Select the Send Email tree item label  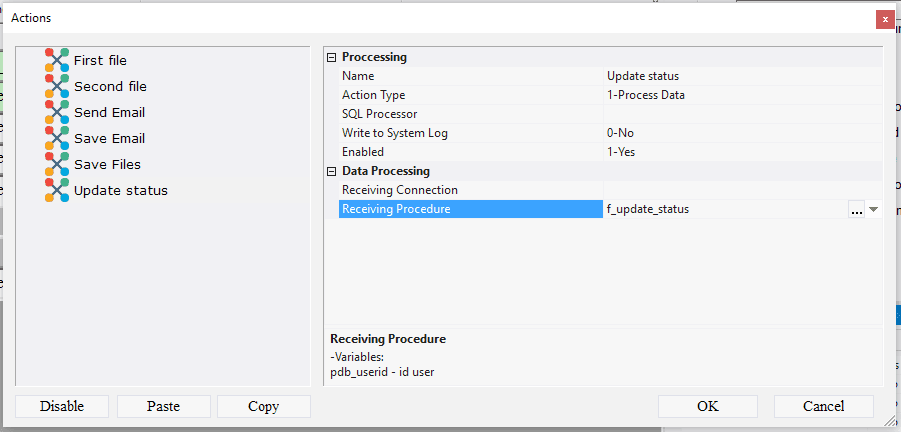point(109,112)
